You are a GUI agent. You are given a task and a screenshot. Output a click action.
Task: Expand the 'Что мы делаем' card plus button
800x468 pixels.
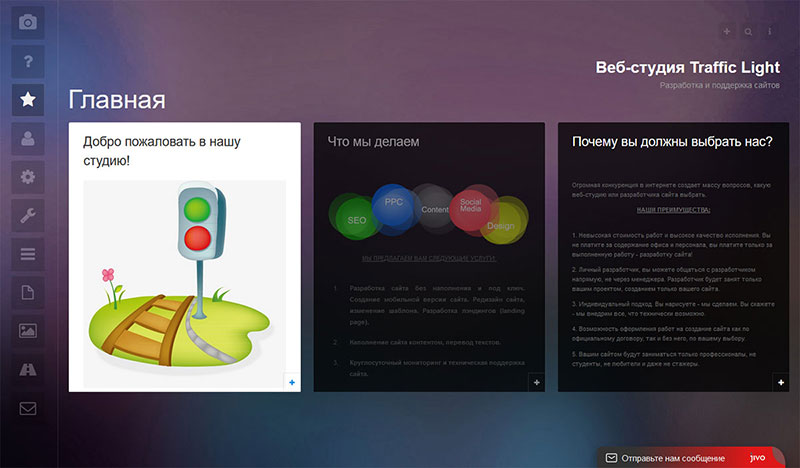coord(536,382)
